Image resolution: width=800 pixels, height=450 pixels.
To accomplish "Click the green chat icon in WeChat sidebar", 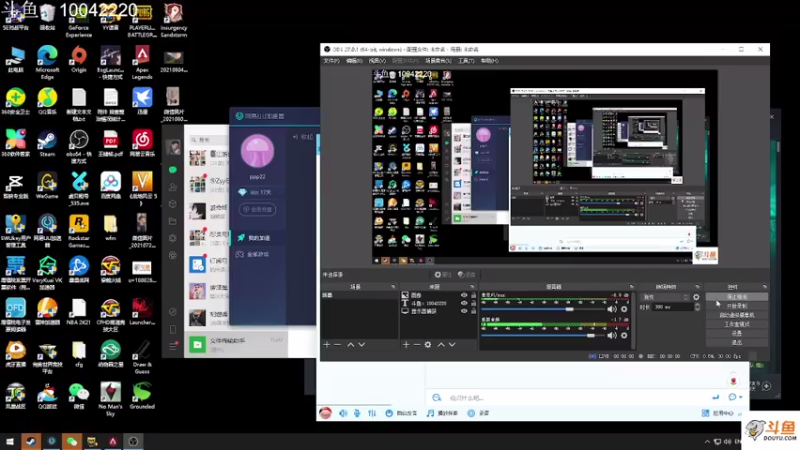I will [x=173, y=169].
